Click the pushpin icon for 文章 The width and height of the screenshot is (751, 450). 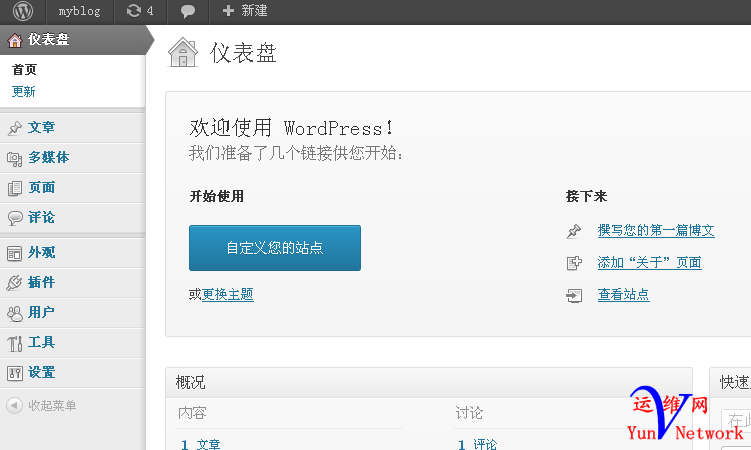tap(15, 128)
